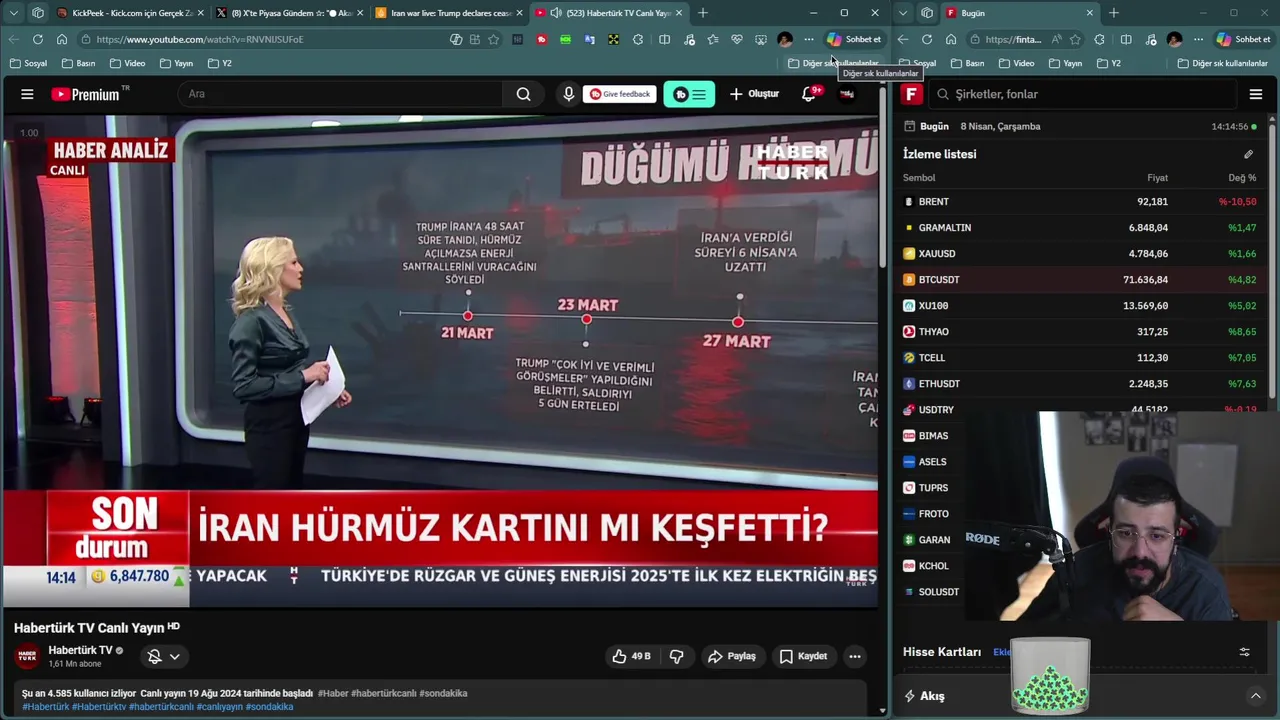
Task: Select the ETHUSDT watchlist row
Action: point(1080,383)
